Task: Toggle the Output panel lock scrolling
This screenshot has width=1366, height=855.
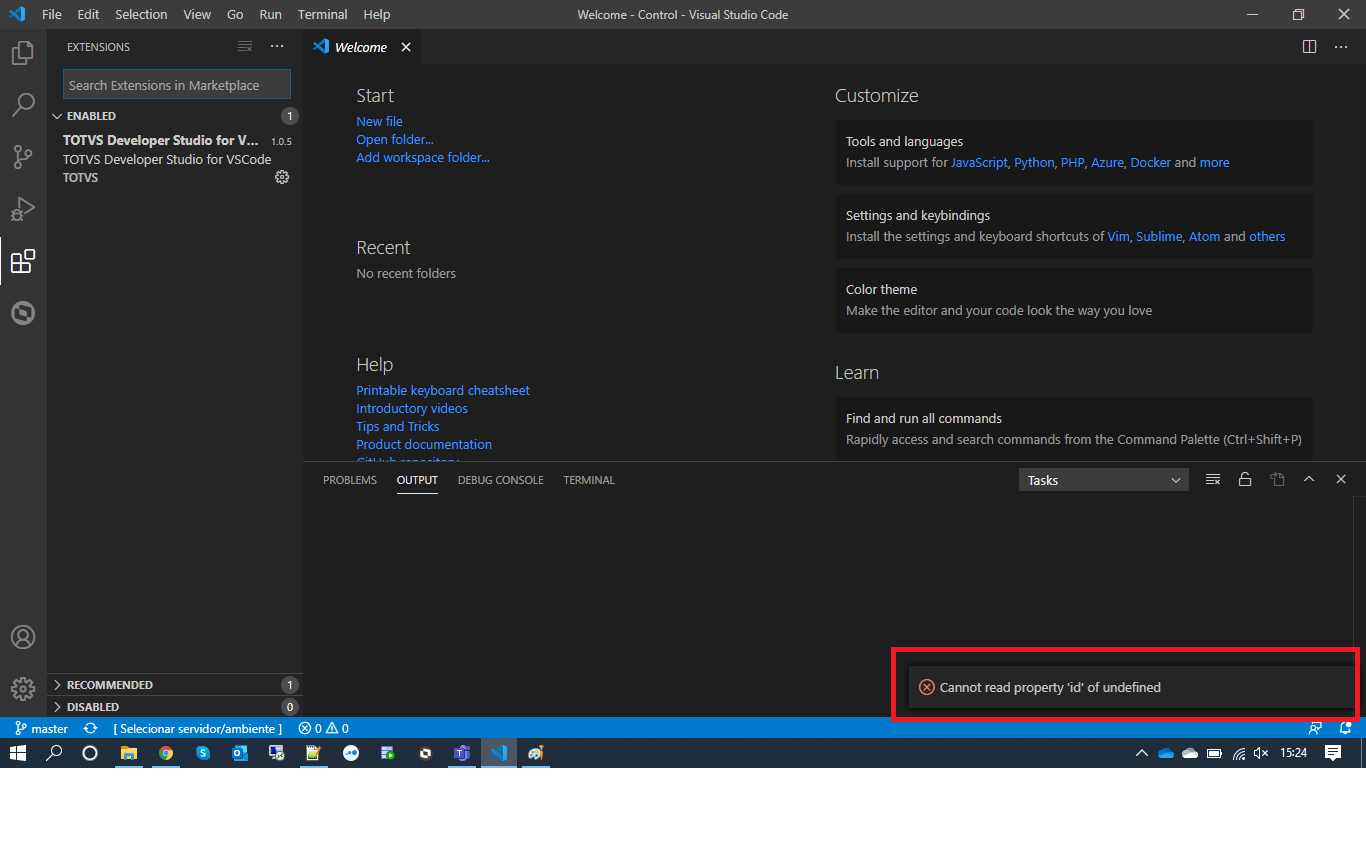Action: coord(1245,479)
